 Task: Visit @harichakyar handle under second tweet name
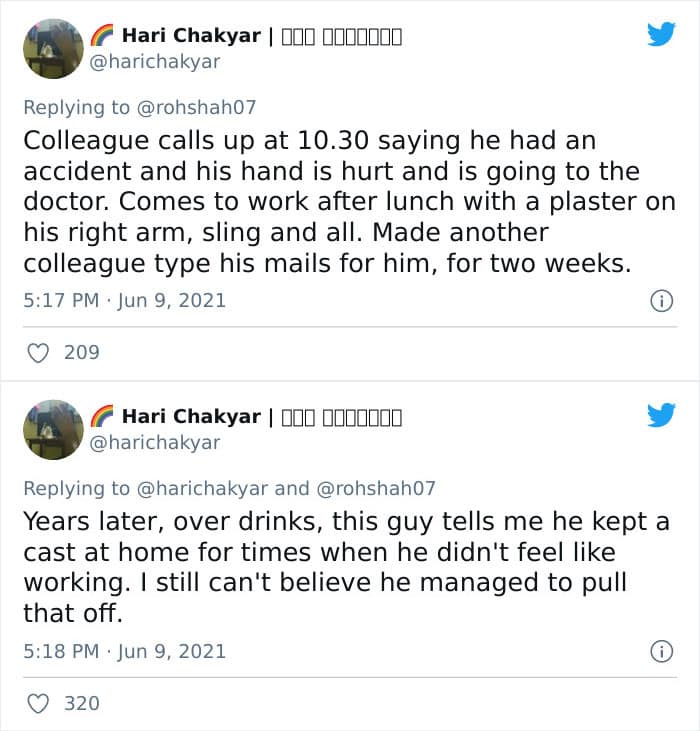tap(155, 442)
